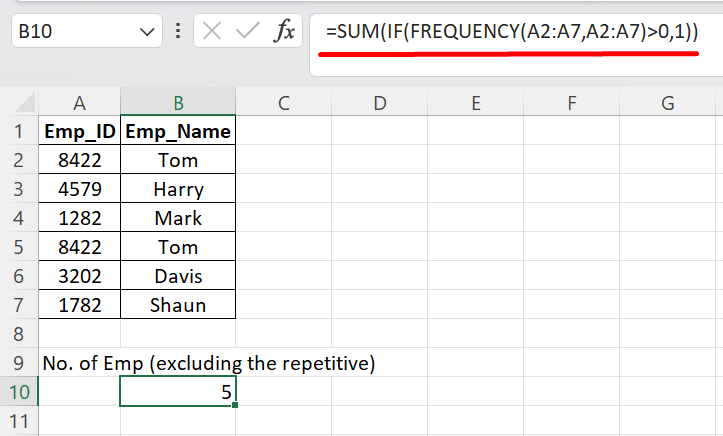Confirm formula entry with the checkmark icon
Viewport: 723px width, 436px height.
tap(248, 31)
